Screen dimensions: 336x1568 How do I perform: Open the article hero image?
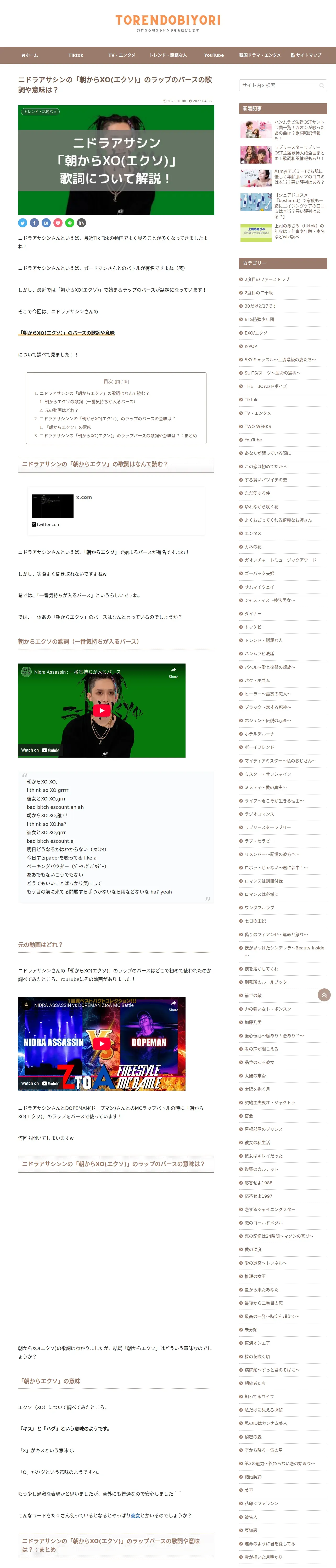[116, 160]
